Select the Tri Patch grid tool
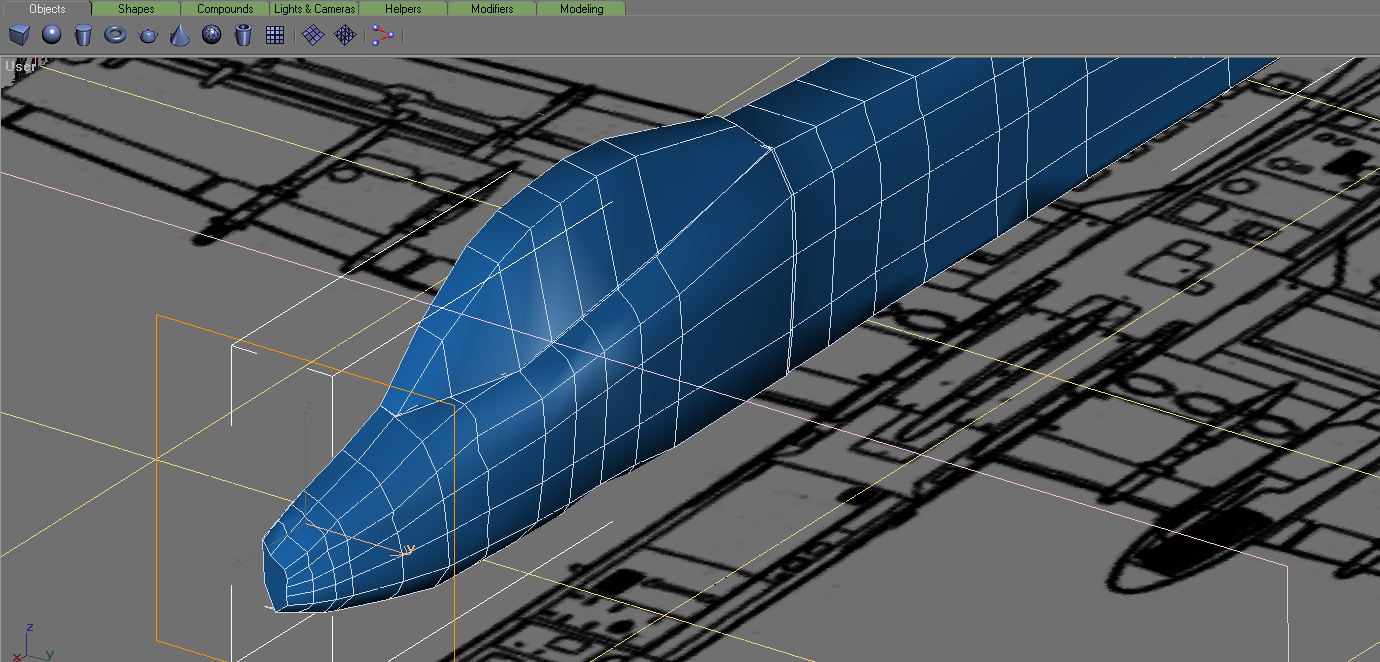The width and height of the screenshot is (1380, 662). pos(345,36)
